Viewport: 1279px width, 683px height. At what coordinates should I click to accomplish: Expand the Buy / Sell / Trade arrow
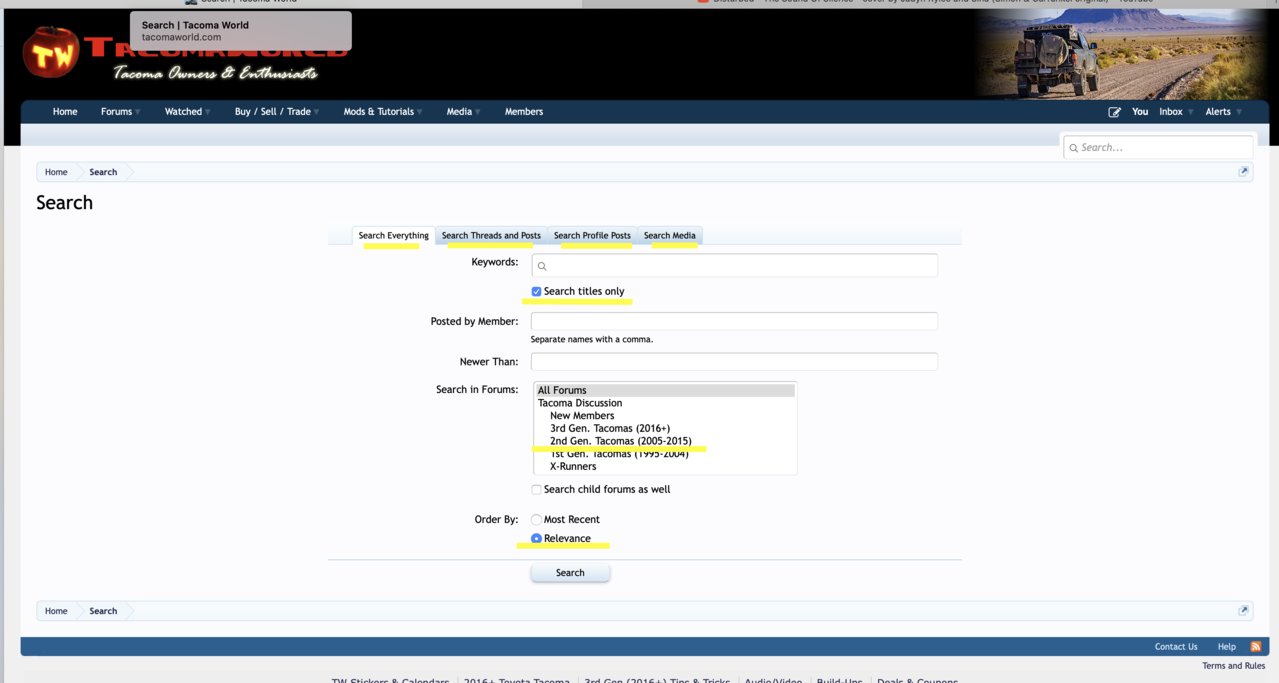pos(317,112)
